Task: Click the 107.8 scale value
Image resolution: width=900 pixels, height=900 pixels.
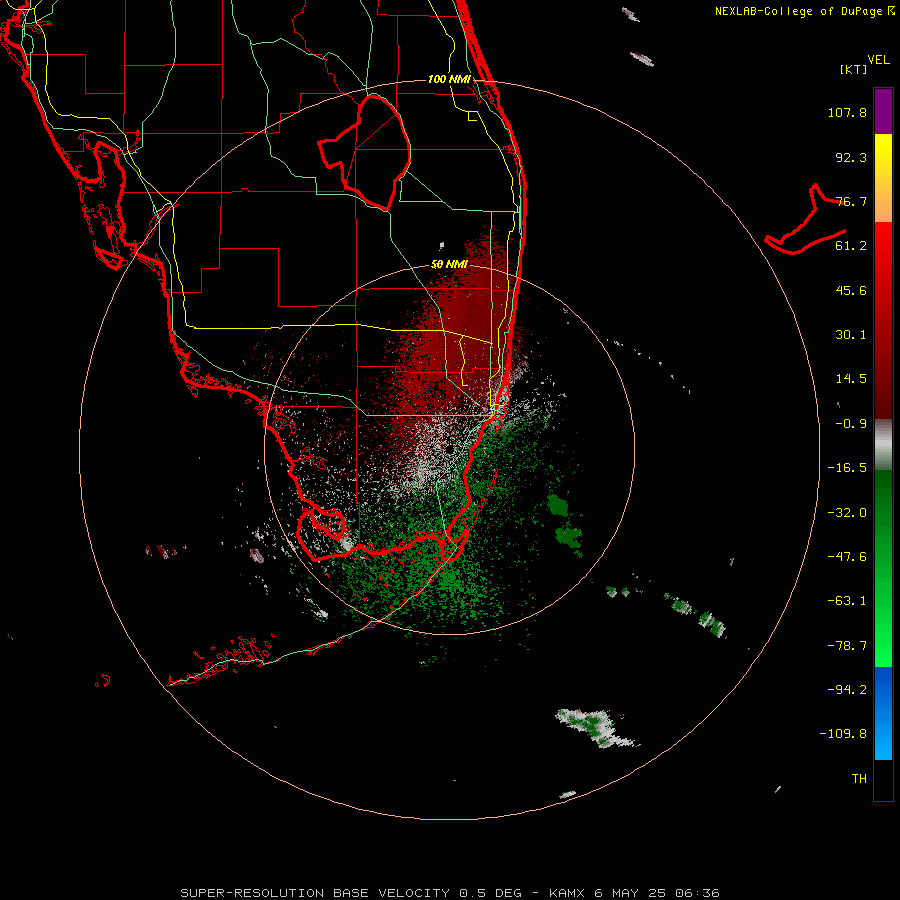Action: tap(847, 112)
